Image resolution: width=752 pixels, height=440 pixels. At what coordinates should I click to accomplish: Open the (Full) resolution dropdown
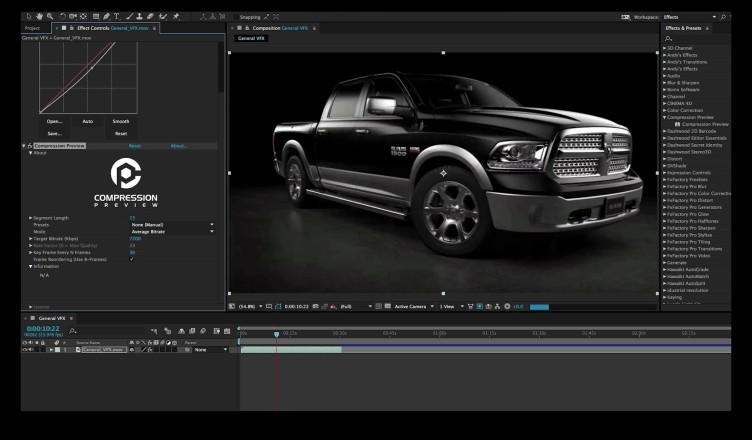tap(356, 307)
